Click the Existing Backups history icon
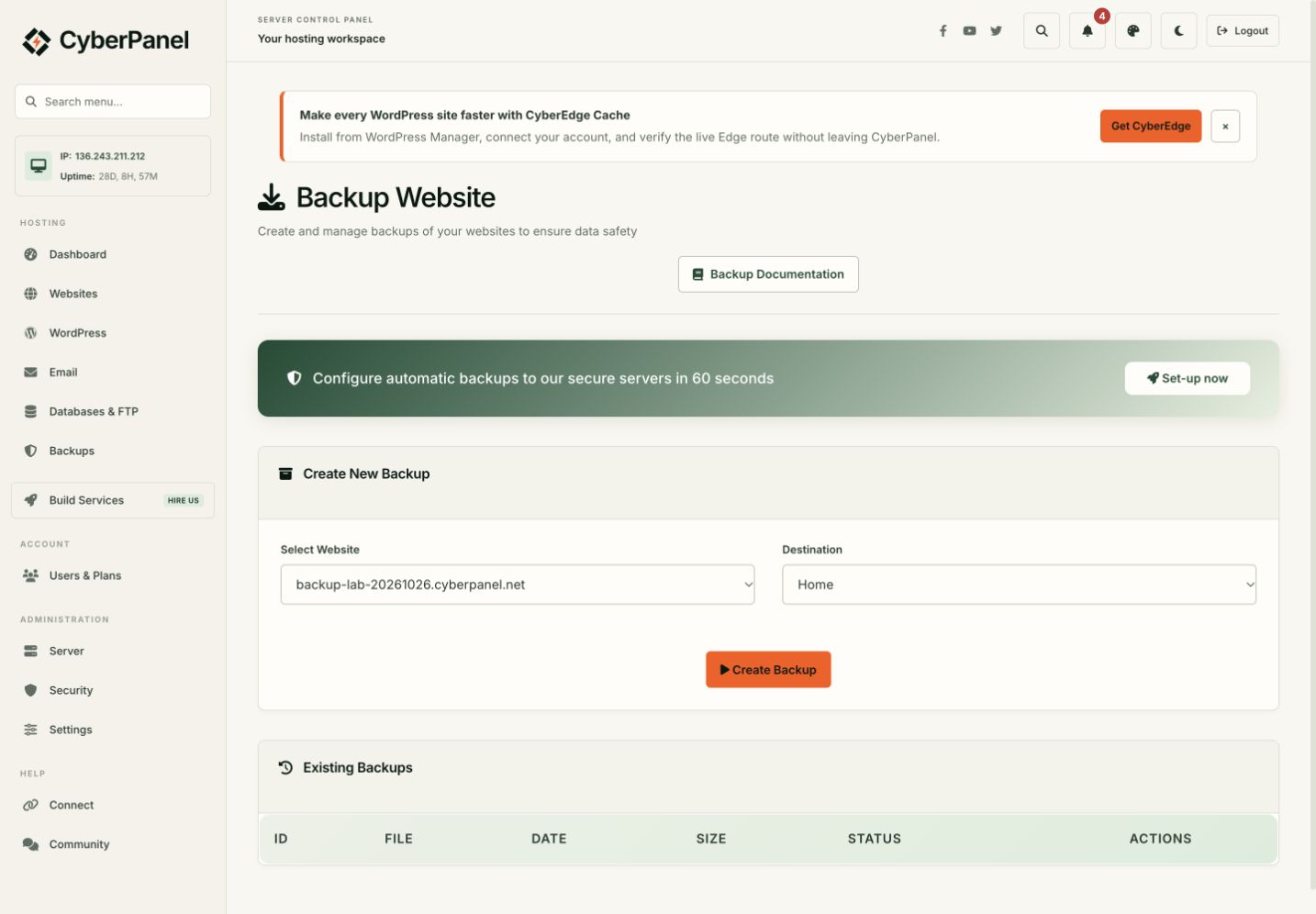Screen dimensions: 1316x914 (x=285, y=767)
